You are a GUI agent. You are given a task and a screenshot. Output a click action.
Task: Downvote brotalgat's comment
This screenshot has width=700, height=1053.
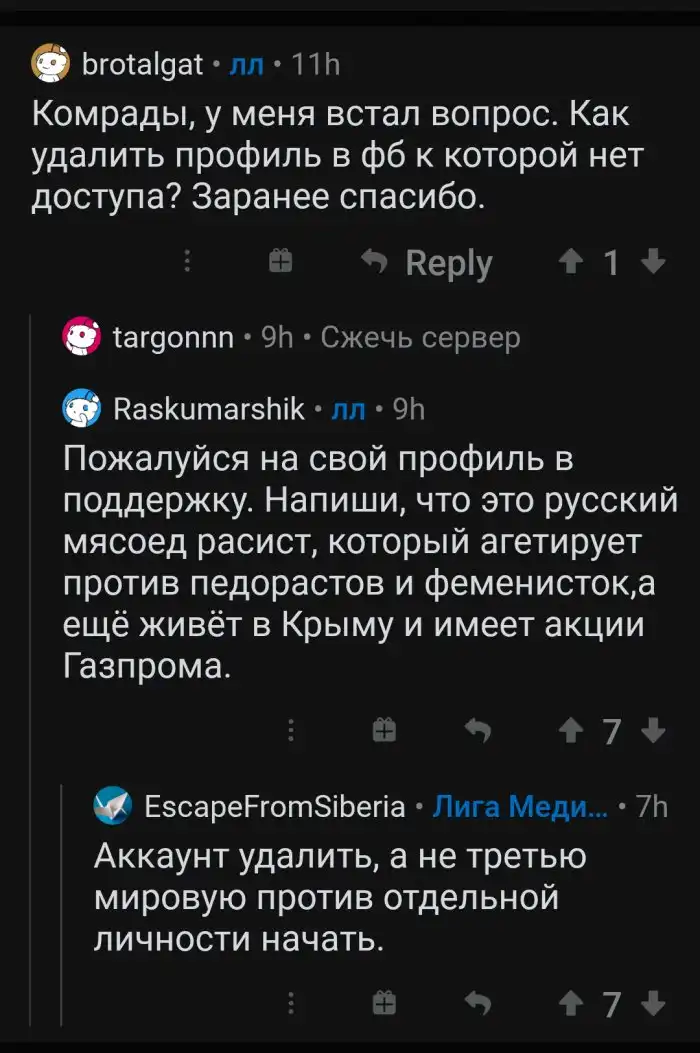click(x=652, y=262)
